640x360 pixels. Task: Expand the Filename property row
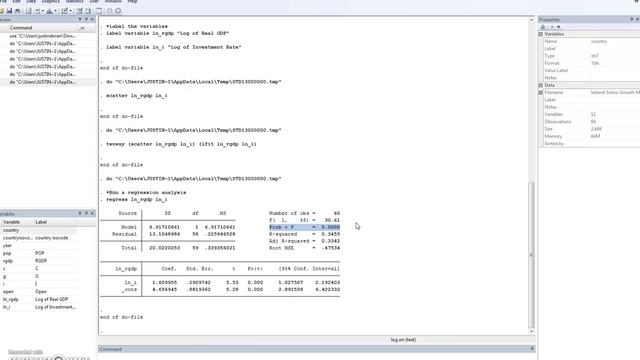pyautogui.click(x=541, y=92)
